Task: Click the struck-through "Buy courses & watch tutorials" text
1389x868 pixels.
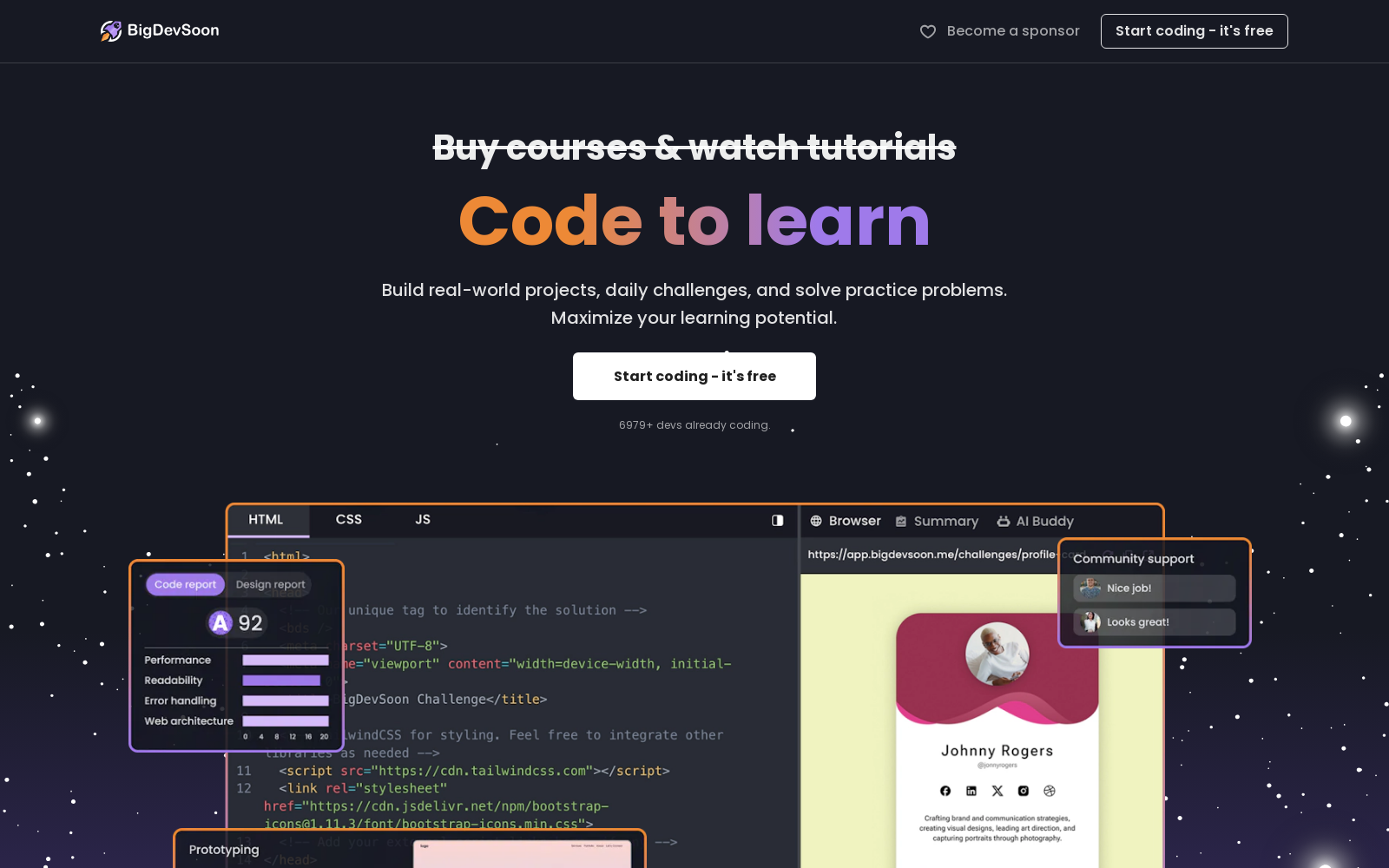Action: click(694, 148)
